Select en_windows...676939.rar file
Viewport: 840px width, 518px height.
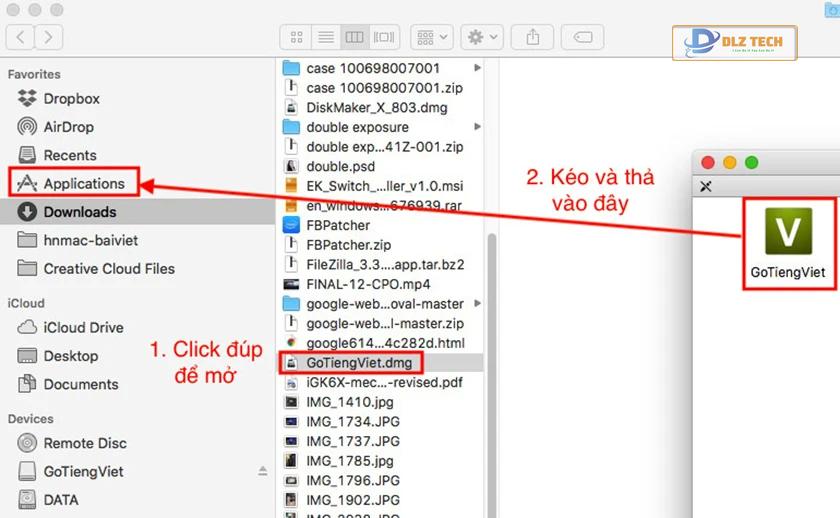coord(381,206)
